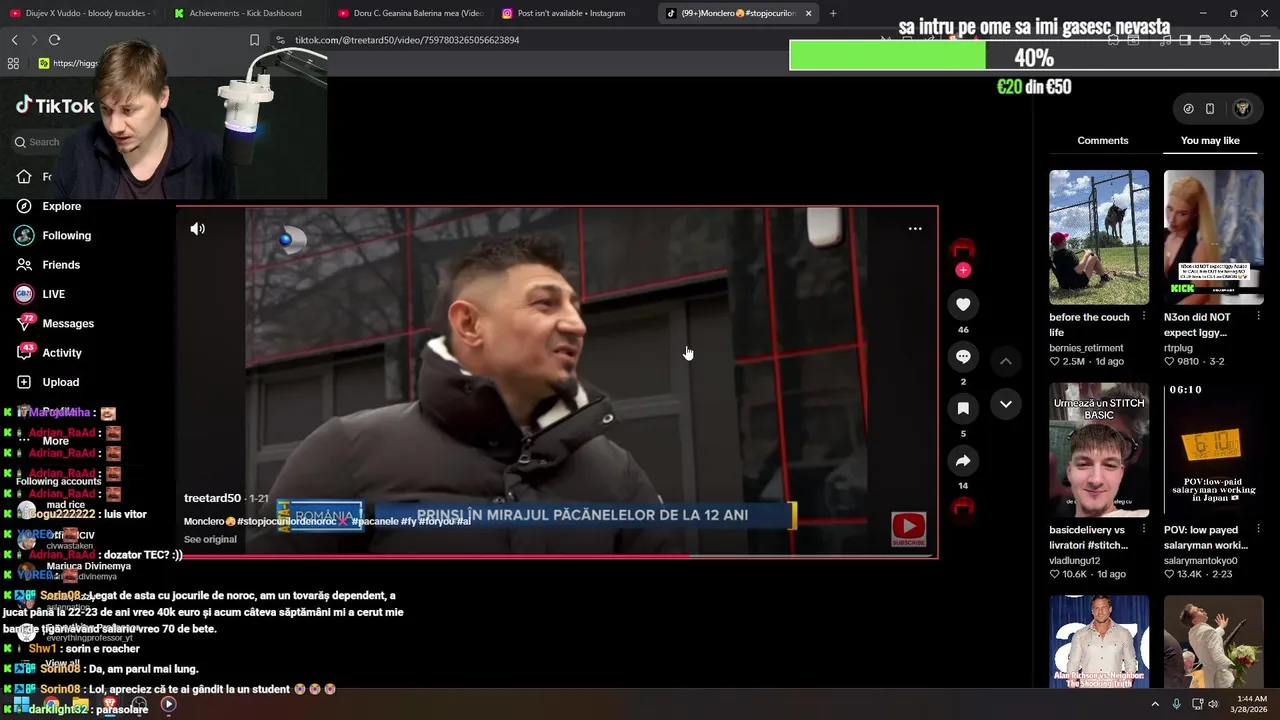Switch to the Comments tab
The width and height of the screenshot is (1280, 720).
pos(1103,141)
